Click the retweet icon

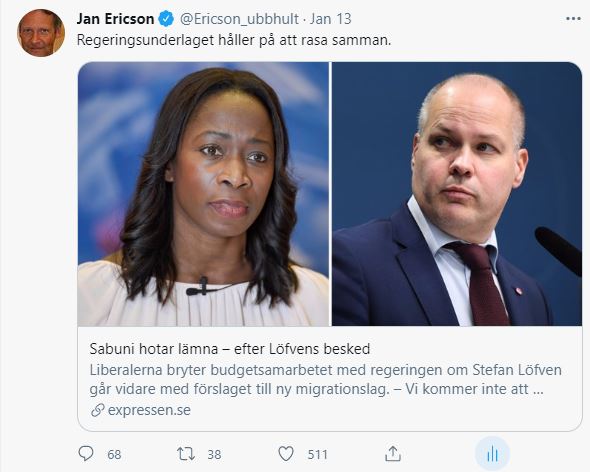(x=186, y=454)
